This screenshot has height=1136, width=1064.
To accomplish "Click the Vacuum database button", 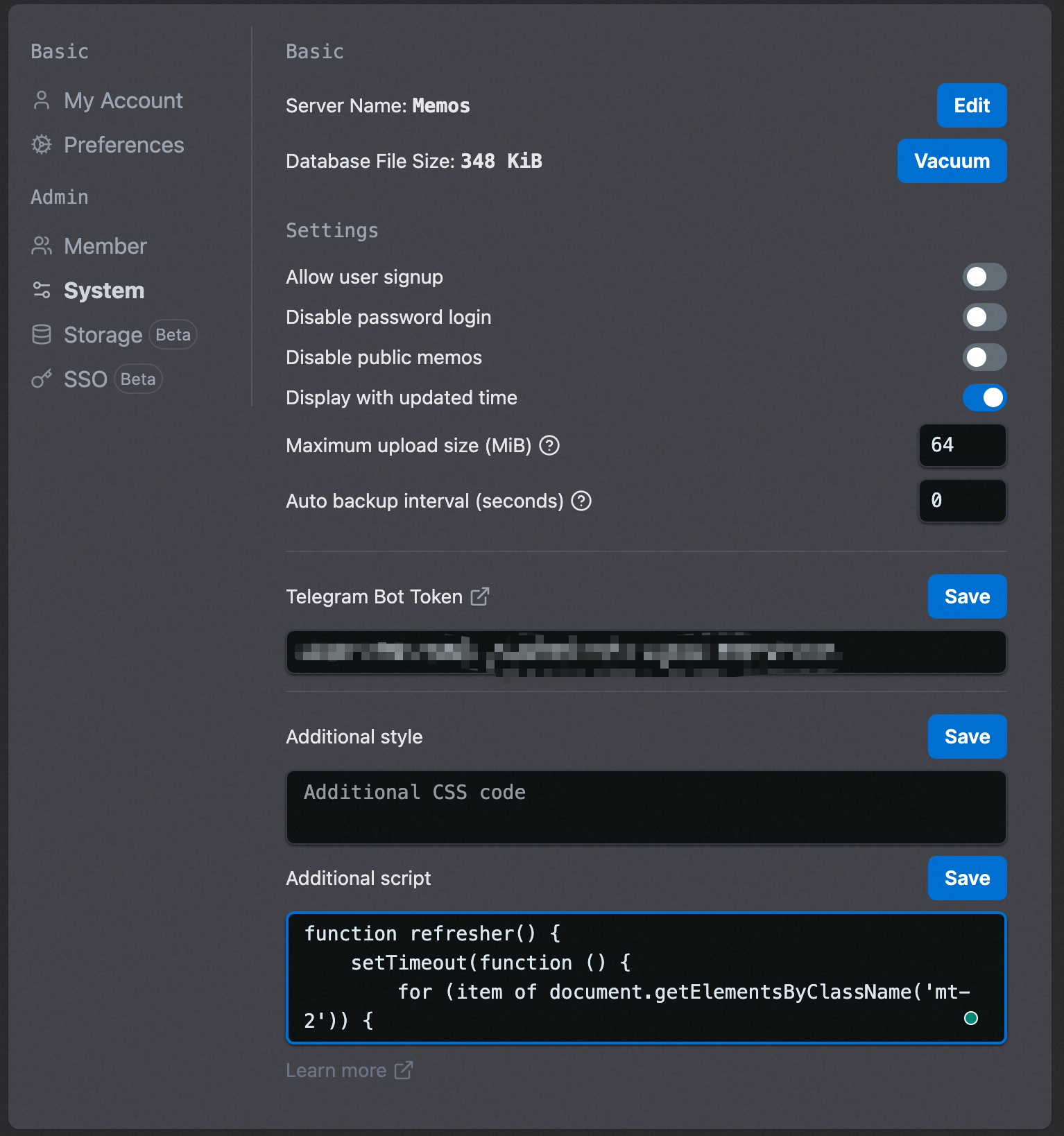I will (x=952, y=161).
